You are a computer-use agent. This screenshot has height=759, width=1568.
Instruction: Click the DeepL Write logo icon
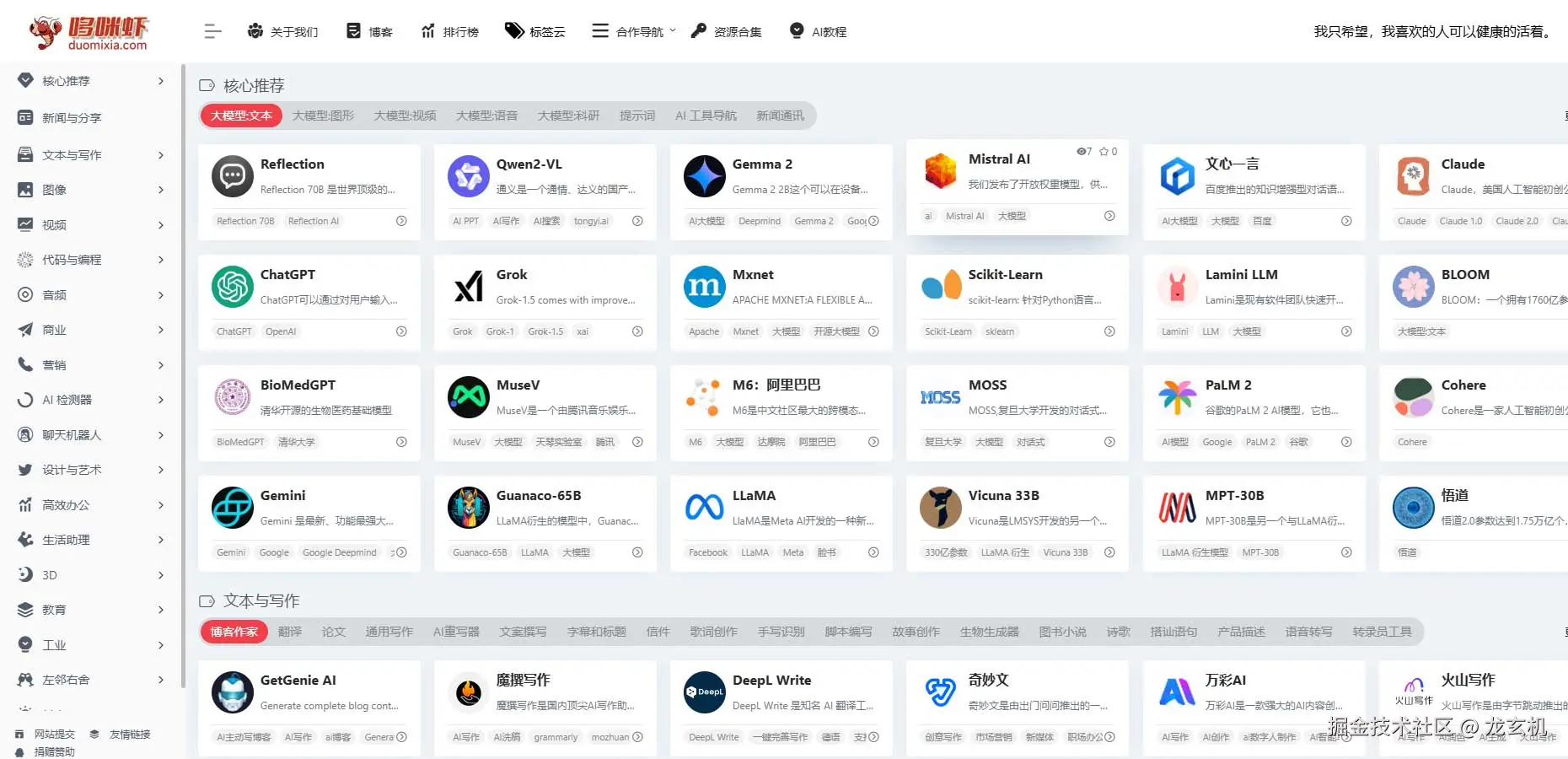tap(705, 692)
